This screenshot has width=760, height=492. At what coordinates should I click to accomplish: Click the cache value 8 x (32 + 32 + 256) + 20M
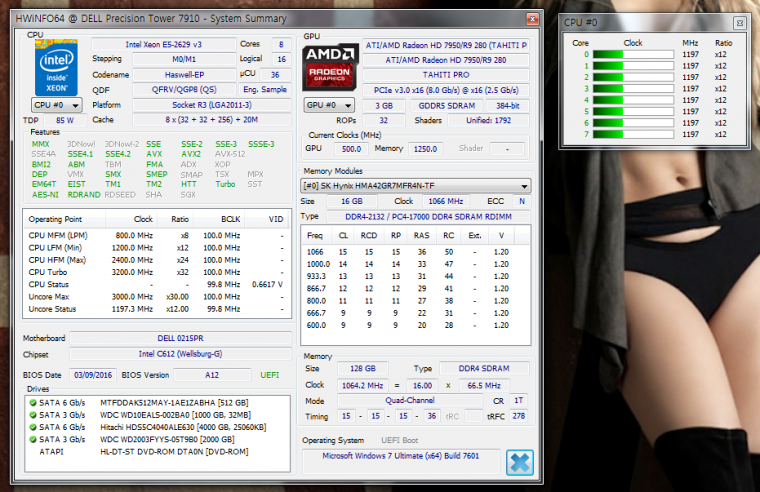point(212,120)
